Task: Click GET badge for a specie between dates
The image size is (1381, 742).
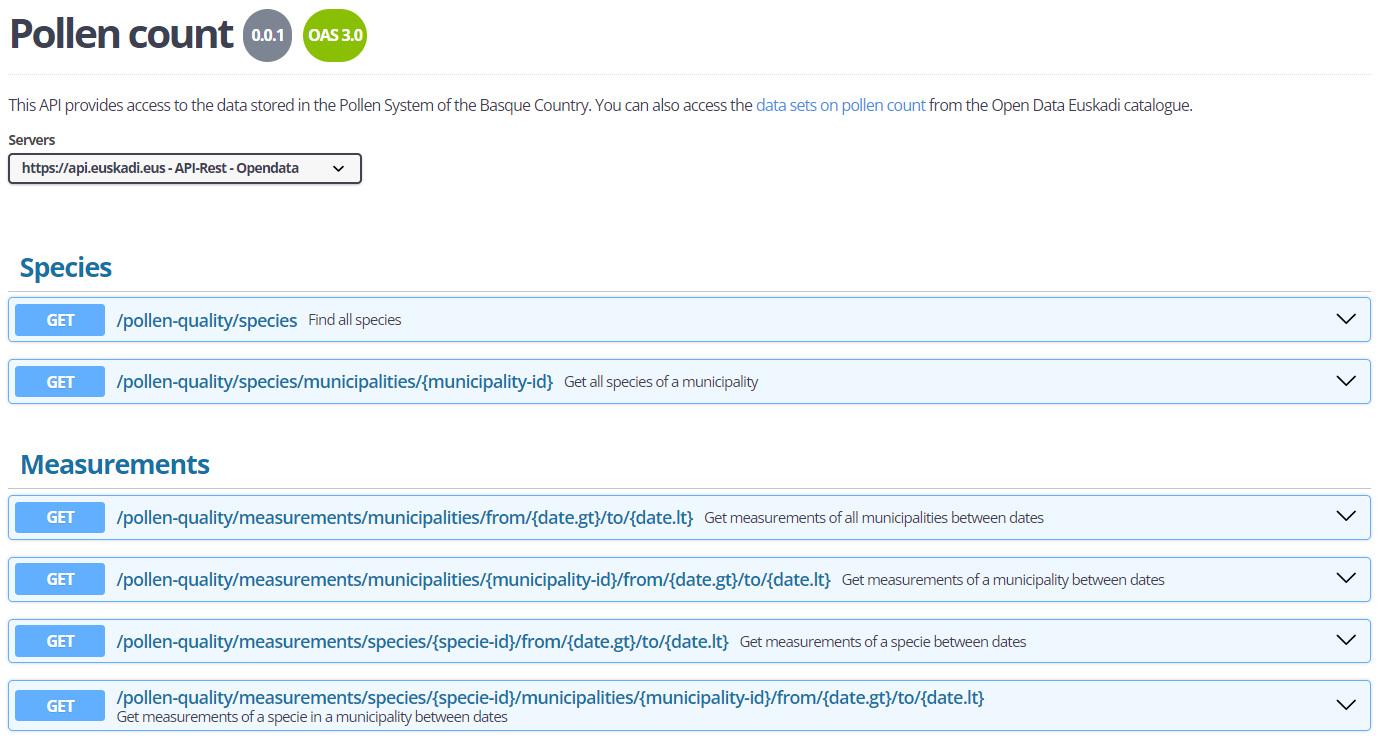Action: click(x=61, y=641)
